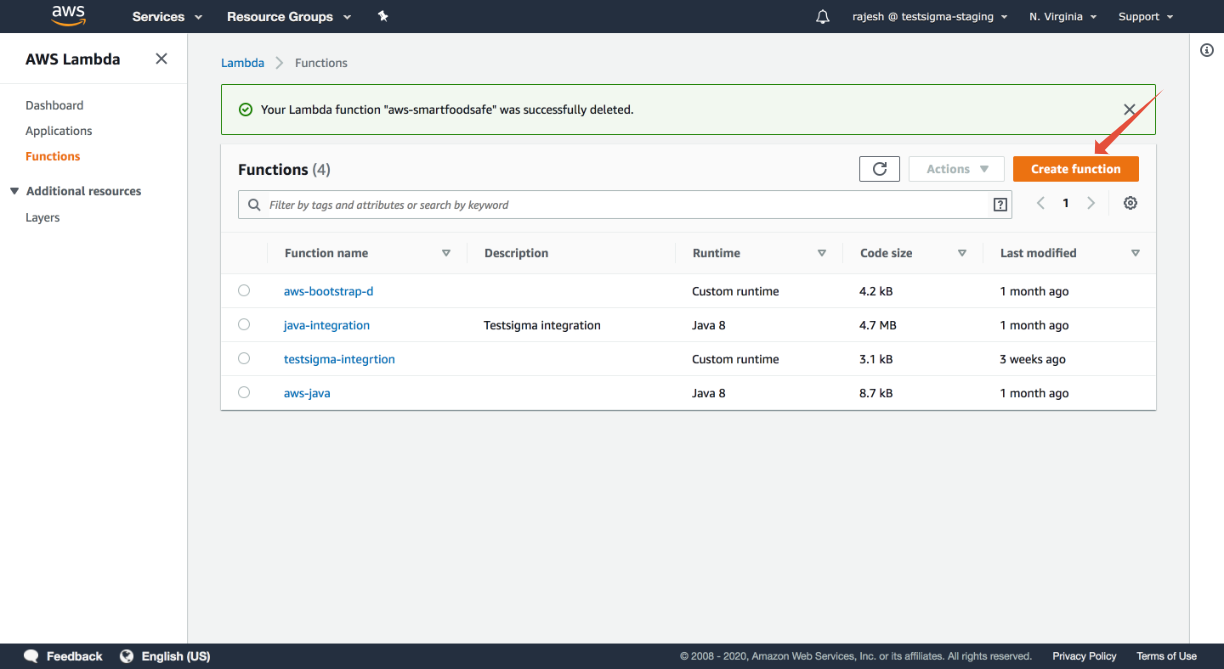
Task: Click the Create function button
Action: click(x=1076, y=169)
